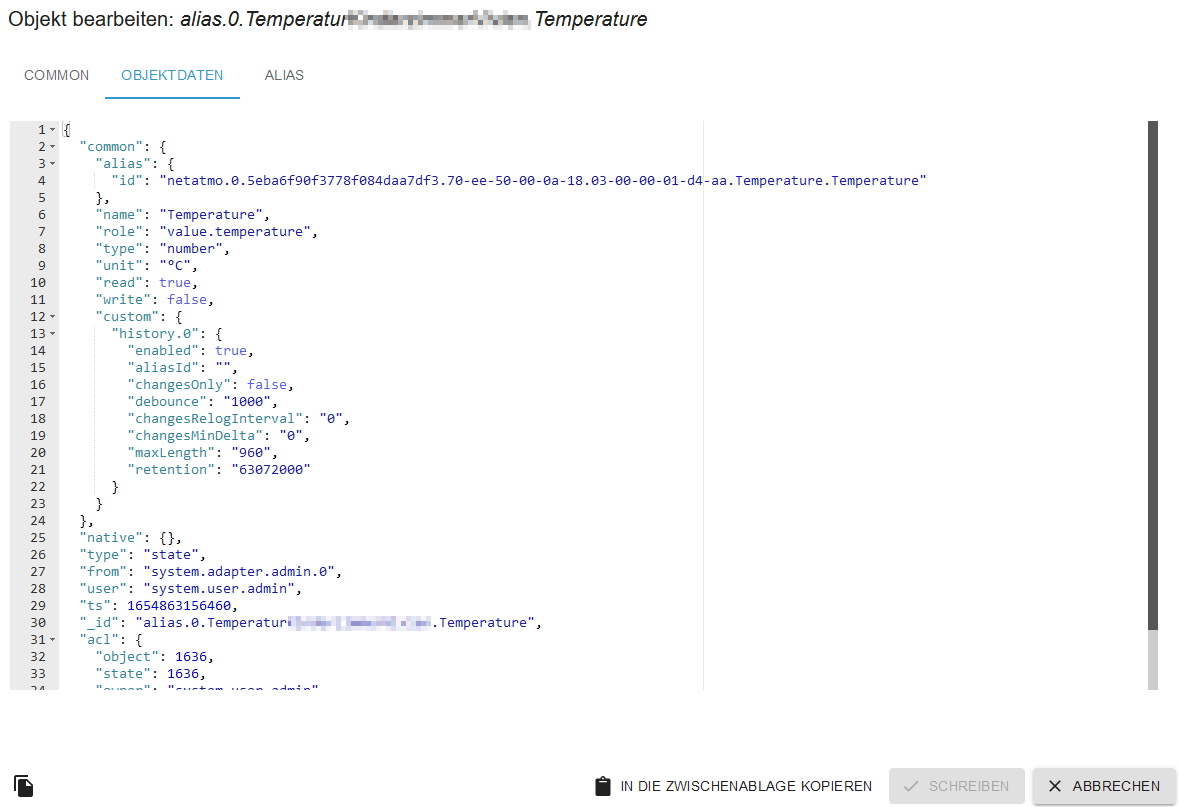
Task: Click the "native" key on line 25
Action: coord(111,538)
